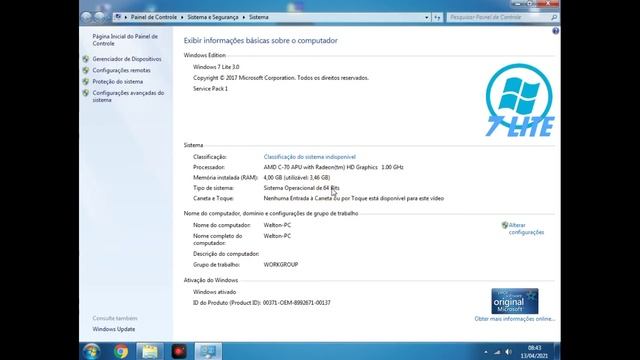This screenshot has width=640, height=360.
Task: Open Obter mais informações online link
Action: coord(514,319)
